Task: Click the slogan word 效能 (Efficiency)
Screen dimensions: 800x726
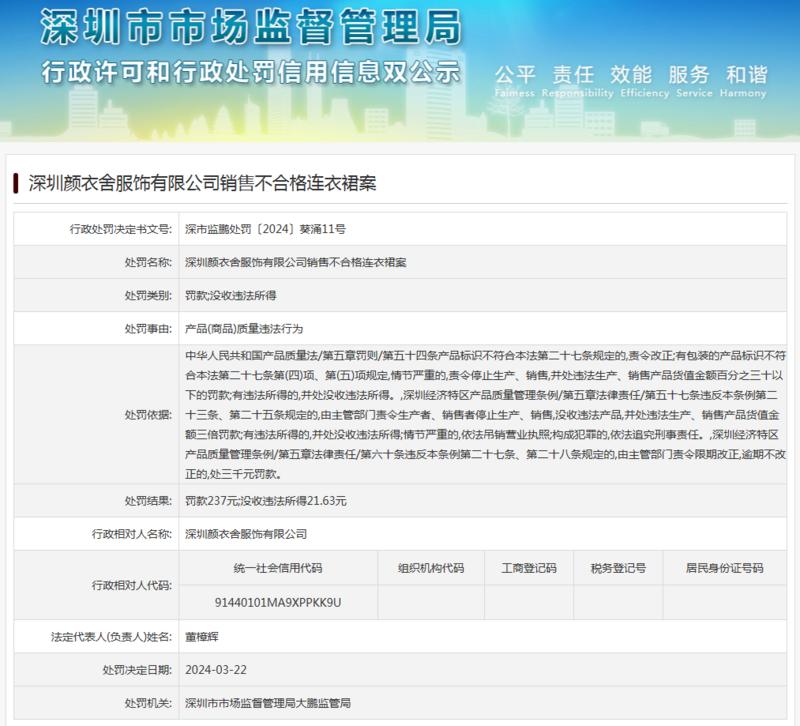Action: click(631, 75)
